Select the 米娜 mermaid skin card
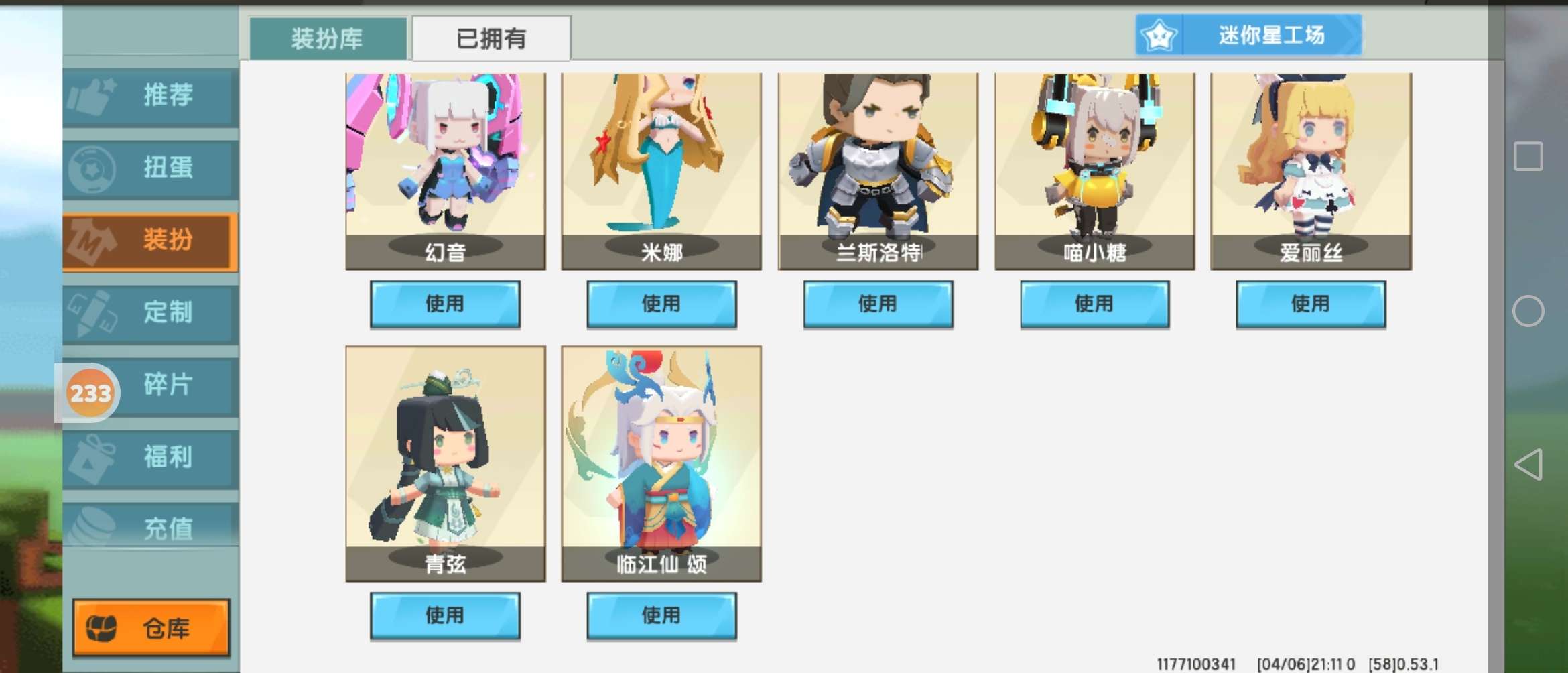The image size is (1568, 673). (661, 172)
